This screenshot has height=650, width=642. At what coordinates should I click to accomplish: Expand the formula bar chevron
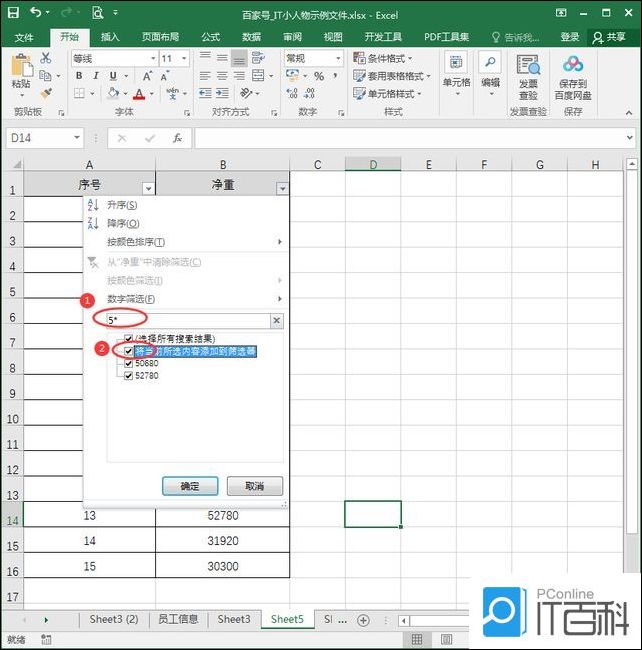point(630,137)
